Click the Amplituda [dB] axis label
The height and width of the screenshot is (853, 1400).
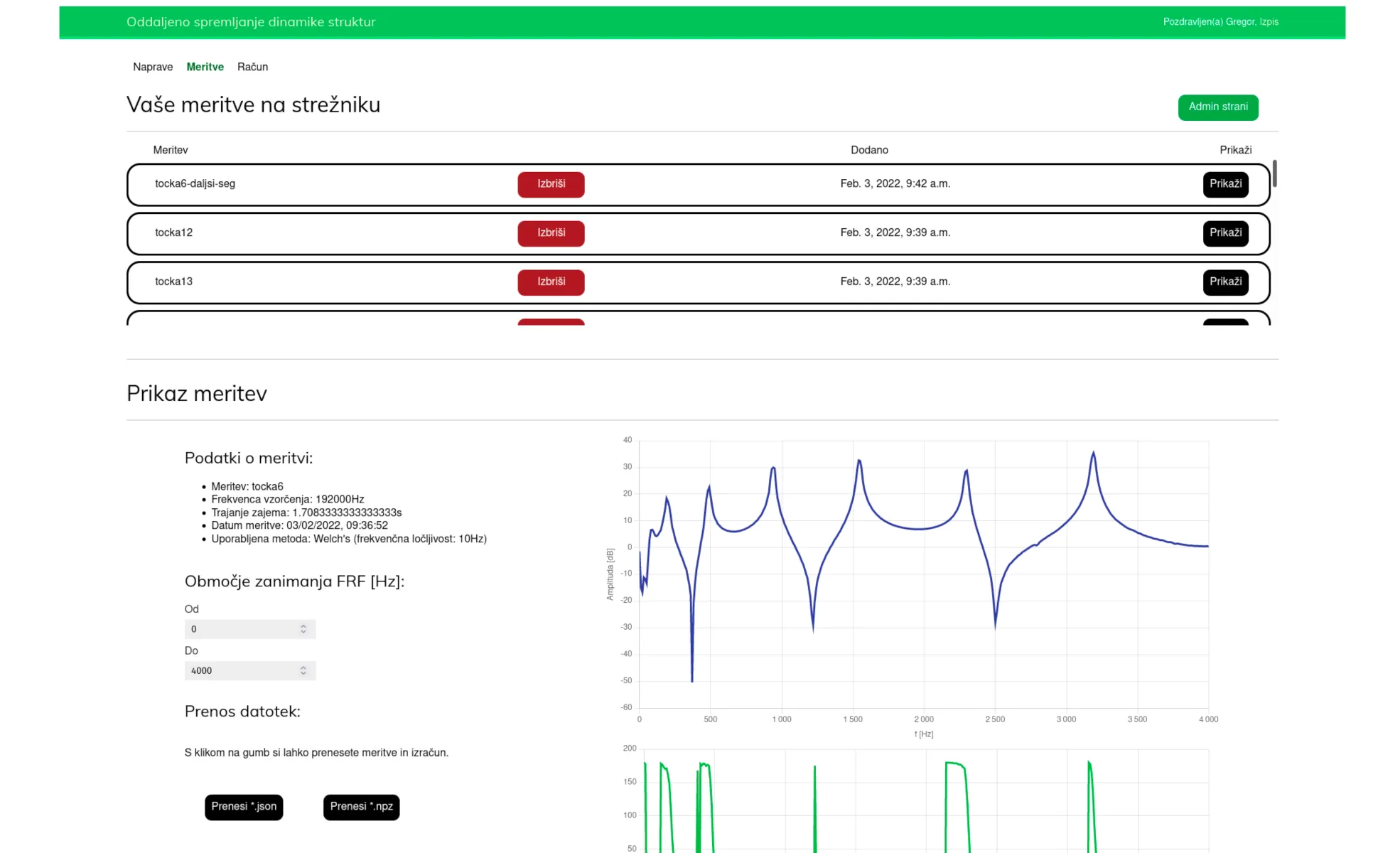tap(610, 574)
